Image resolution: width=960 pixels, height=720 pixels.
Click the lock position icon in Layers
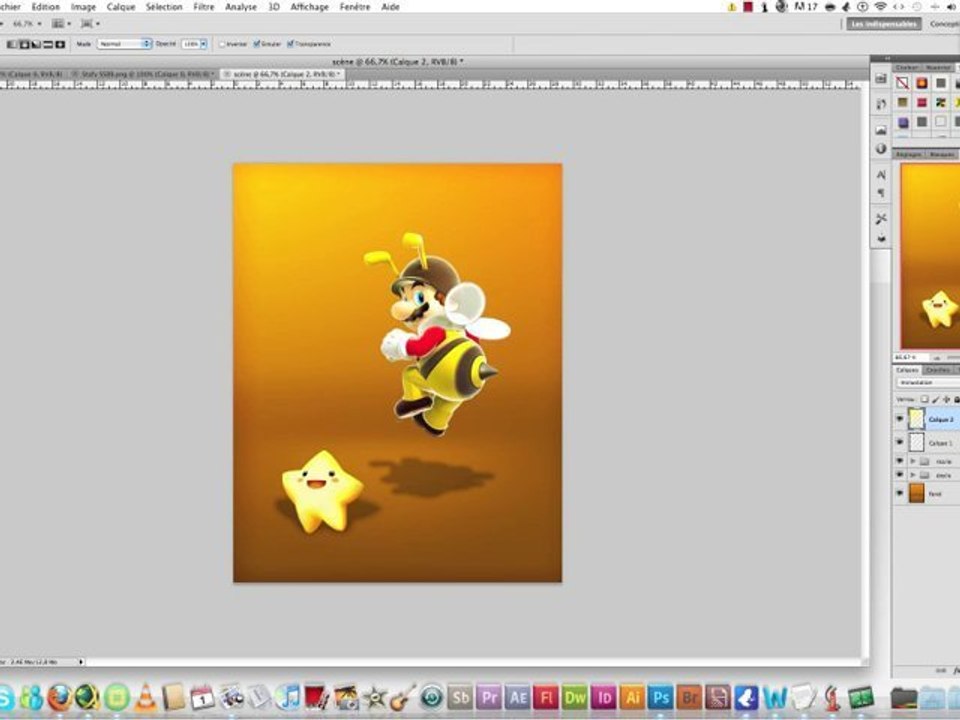click(x=945, y=400)
